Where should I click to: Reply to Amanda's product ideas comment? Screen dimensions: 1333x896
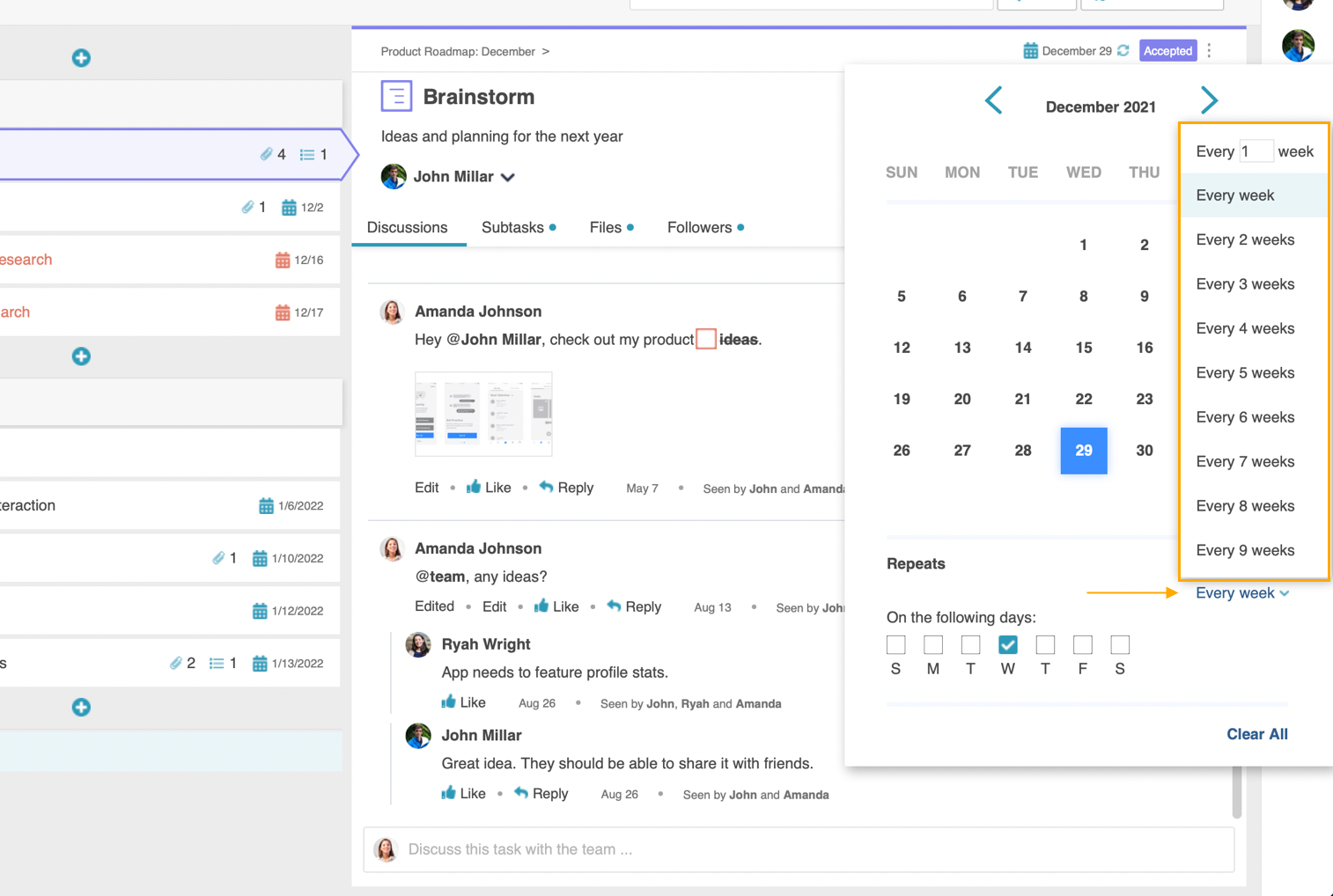pyautogui.click(x=566, y=488)
